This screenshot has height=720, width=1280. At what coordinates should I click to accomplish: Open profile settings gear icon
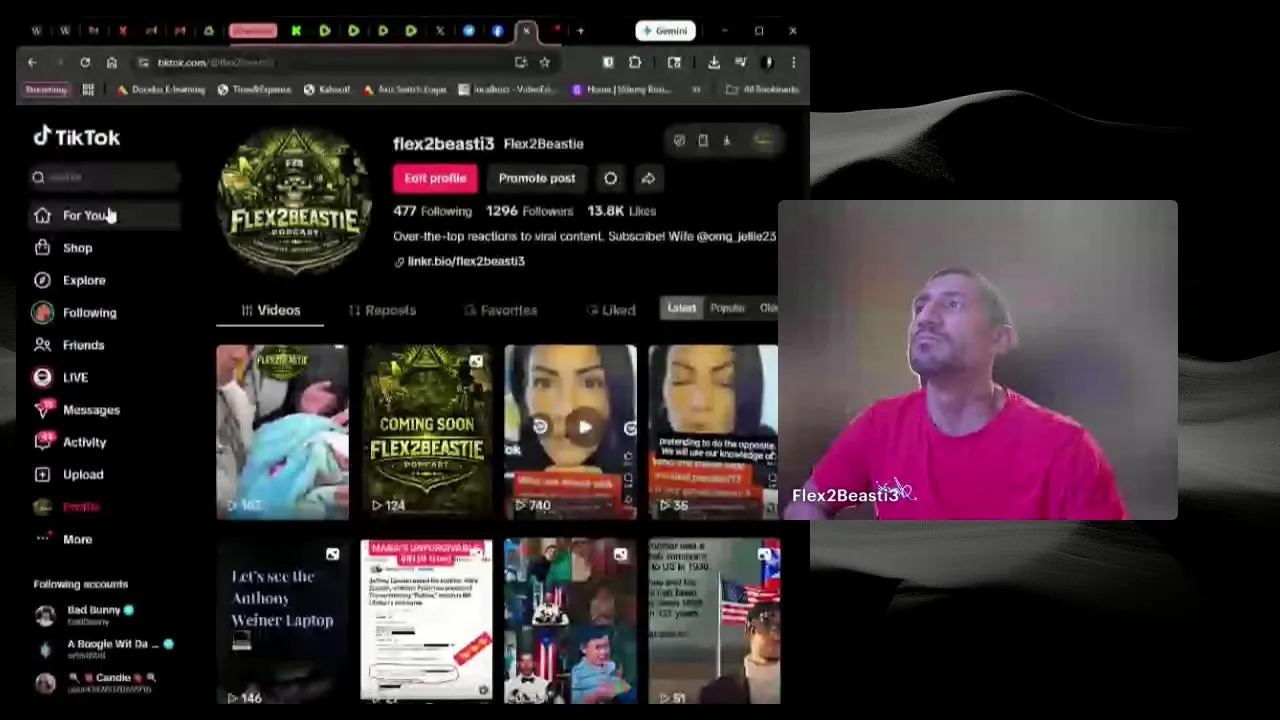coord(610,178)
